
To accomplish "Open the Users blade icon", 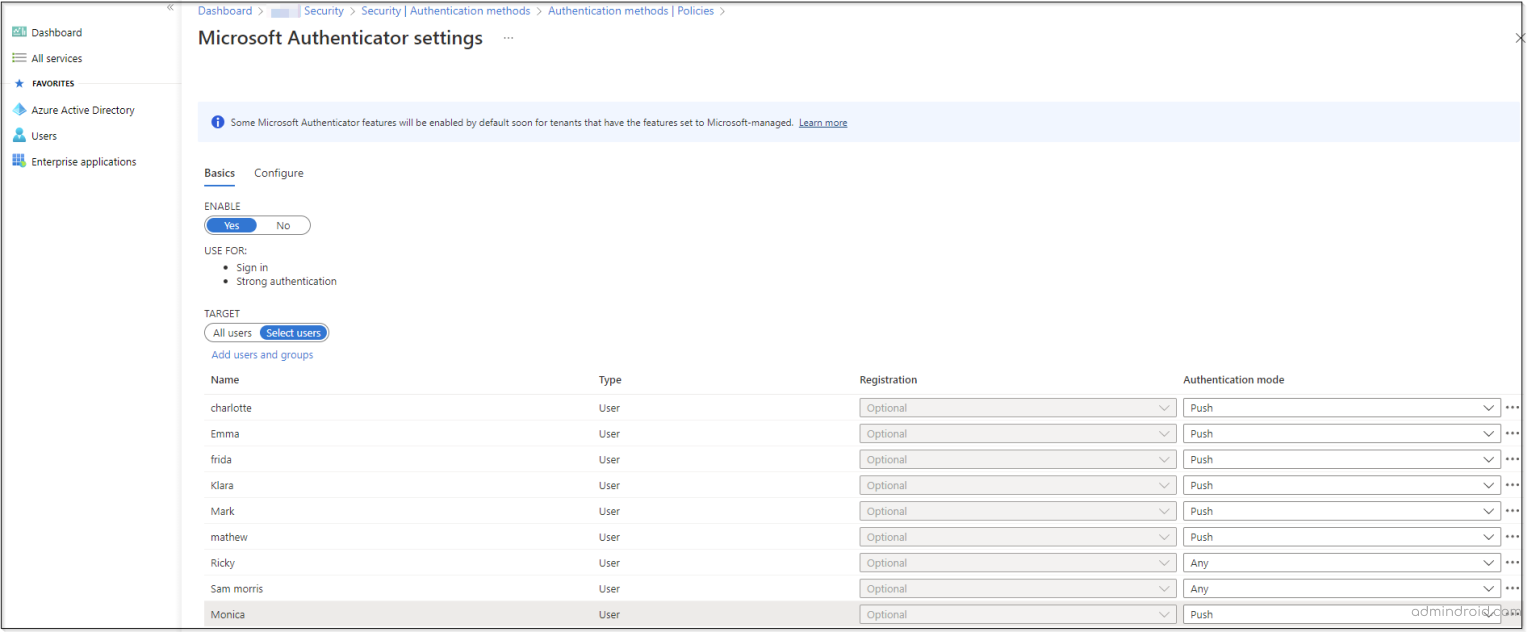I will click(20, 135).
